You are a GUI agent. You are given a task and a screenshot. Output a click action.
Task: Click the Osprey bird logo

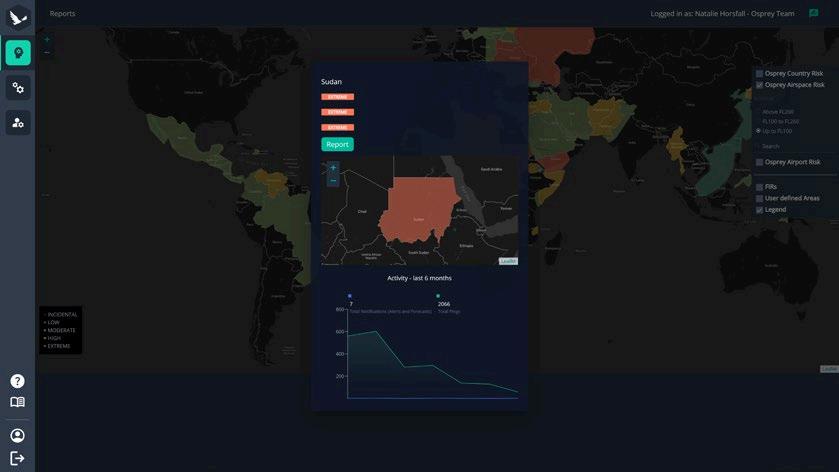pos(18,18)
